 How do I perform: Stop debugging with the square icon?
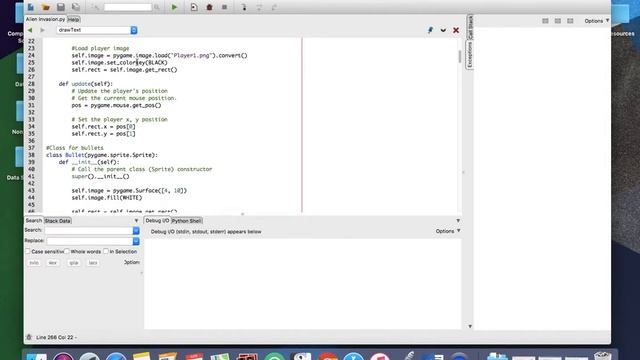pos(224,7)
